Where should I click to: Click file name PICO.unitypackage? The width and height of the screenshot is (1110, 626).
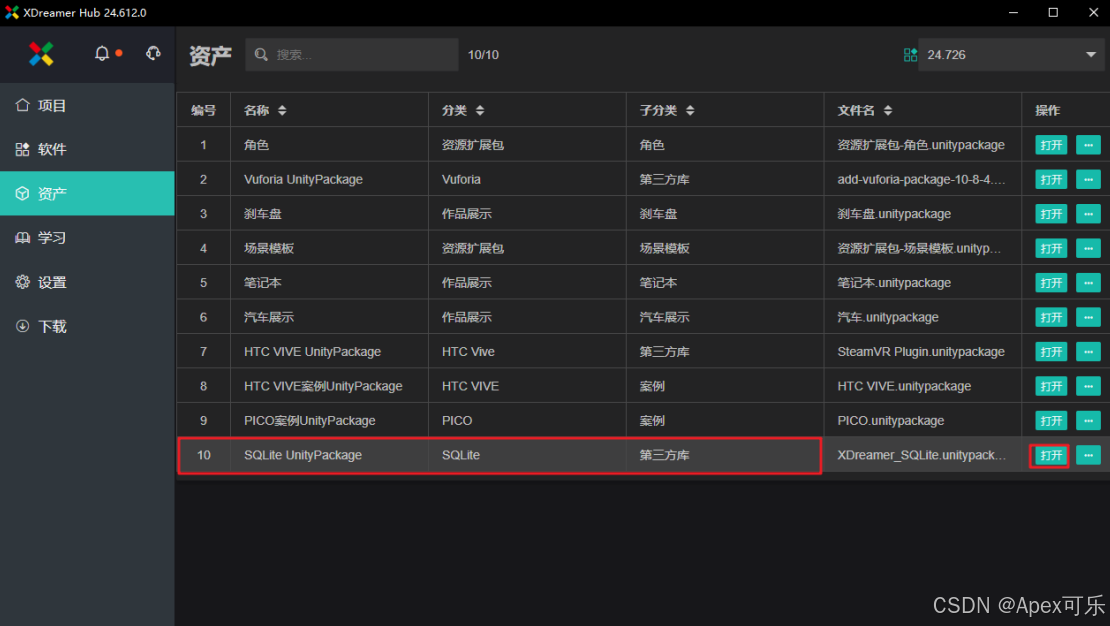(891, 421)
